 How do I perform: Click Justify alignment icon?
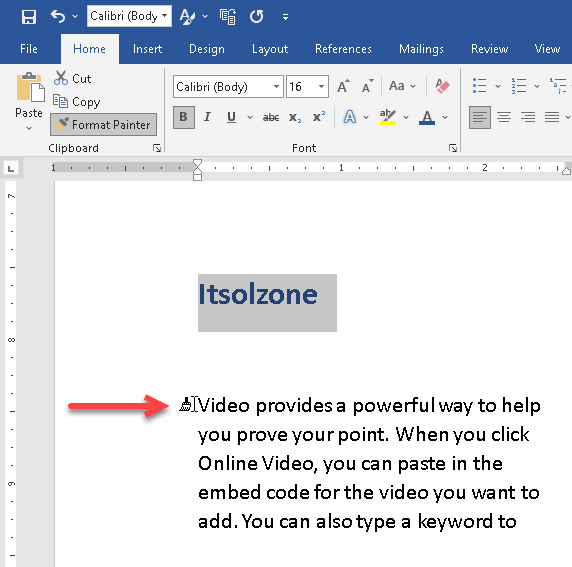(x=552, y=117)
